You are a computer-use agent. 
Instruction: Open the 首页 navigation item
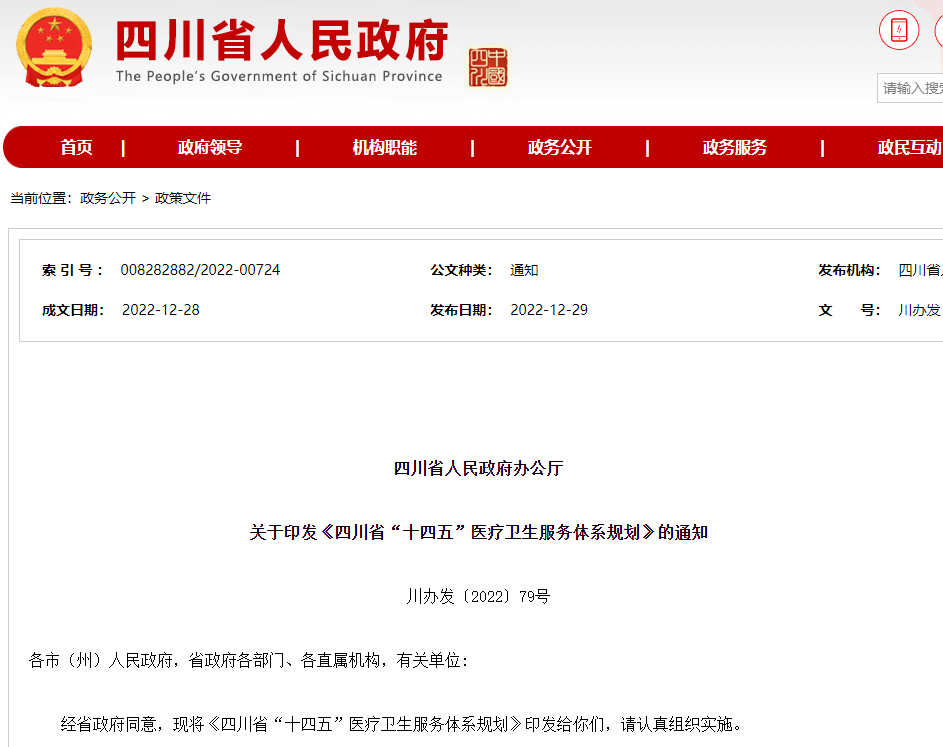(x=76, y=147)
